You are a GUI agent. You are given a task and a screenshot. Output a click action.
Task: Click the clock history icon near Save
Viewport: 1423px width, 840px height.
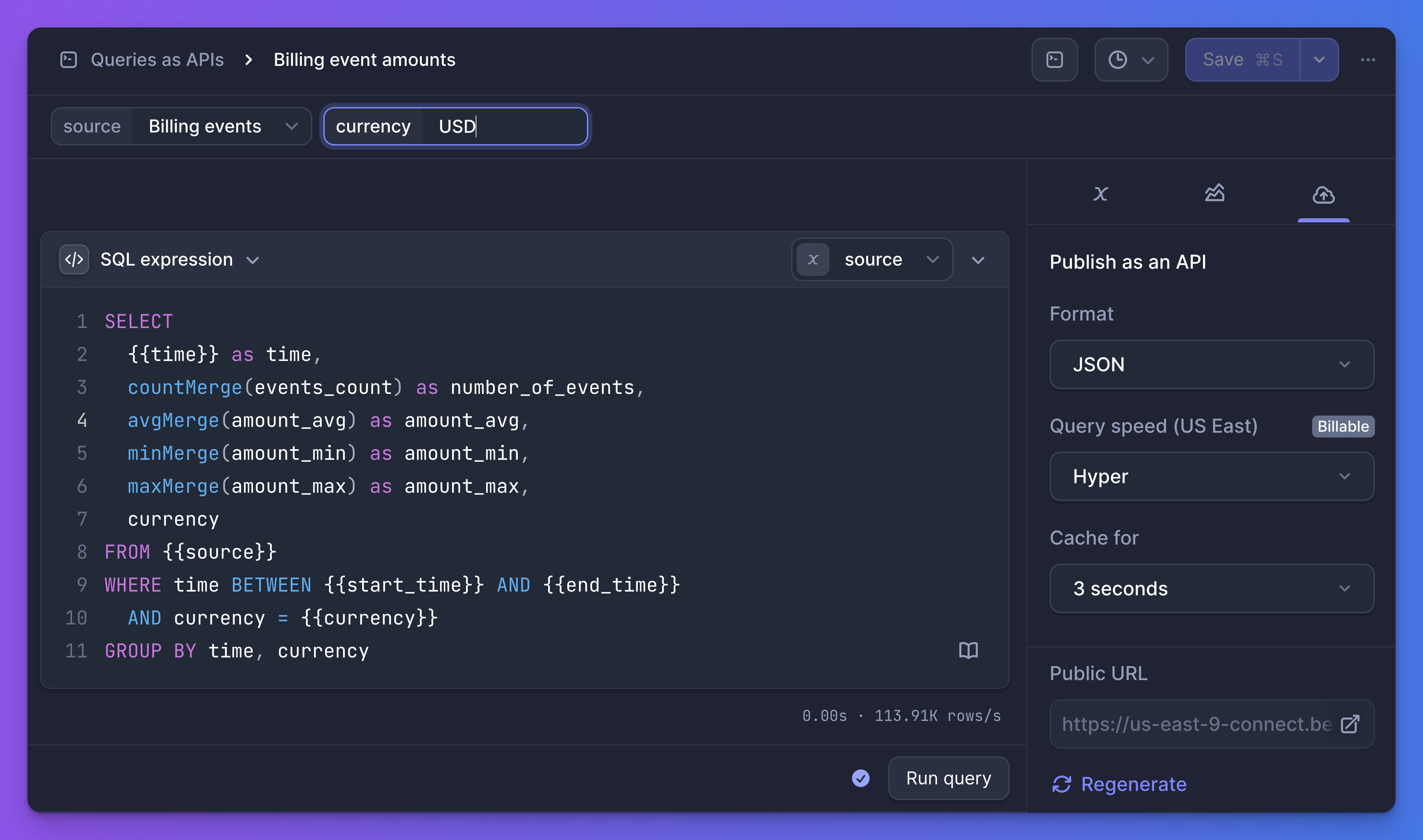coord(1117,59)
